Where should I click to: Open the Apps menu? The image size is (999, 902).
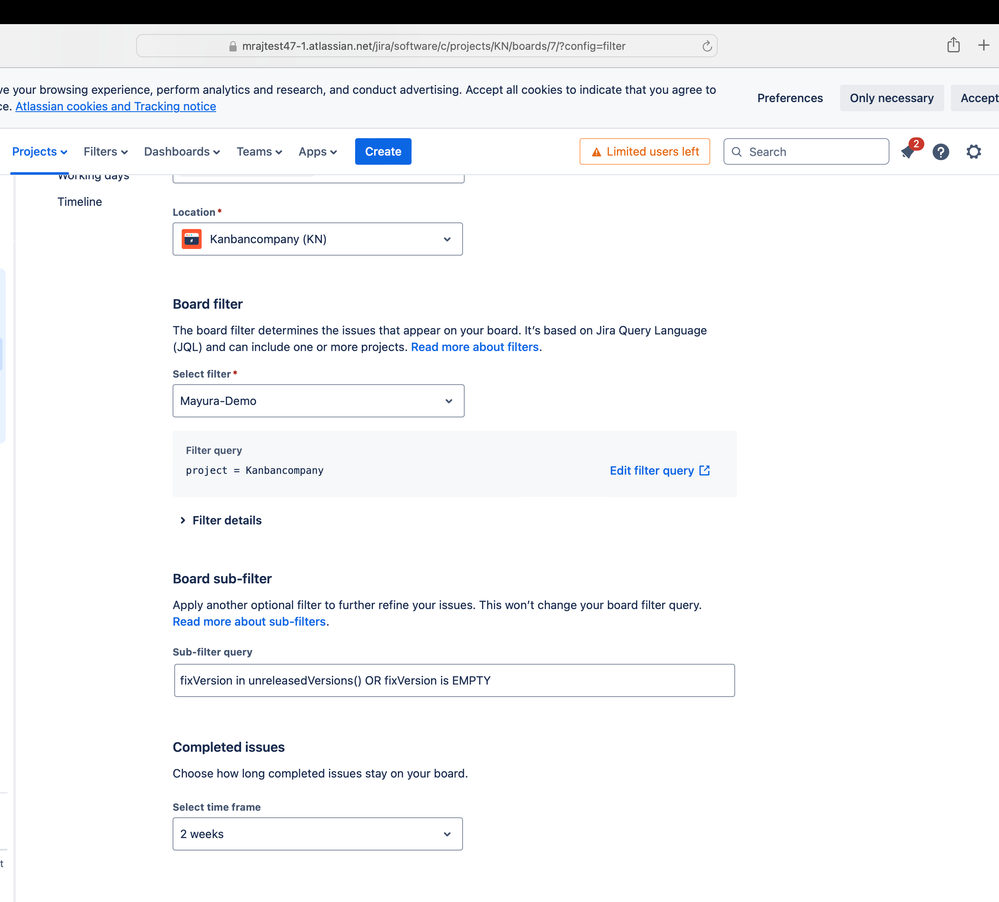tap(317, 152)
